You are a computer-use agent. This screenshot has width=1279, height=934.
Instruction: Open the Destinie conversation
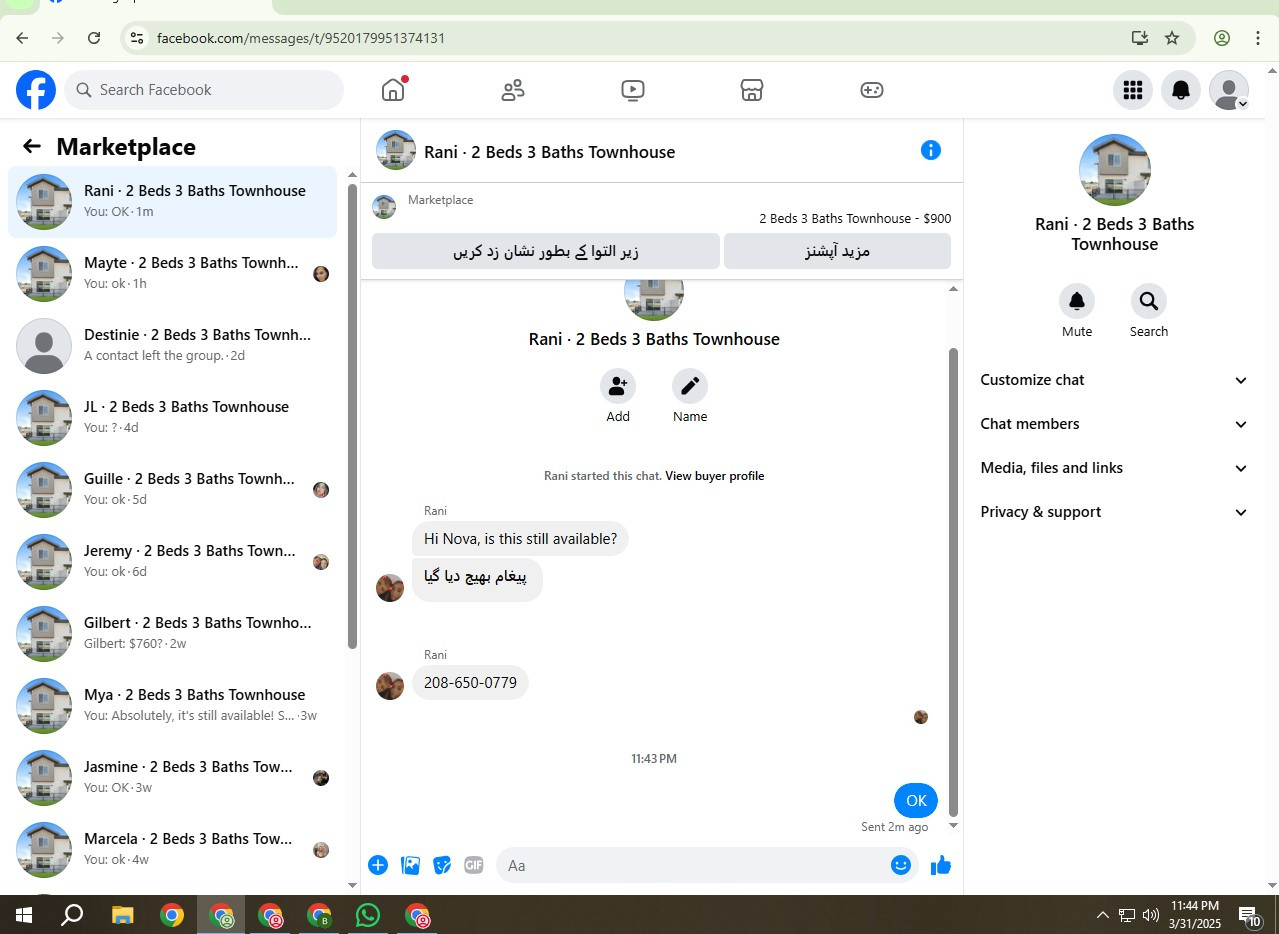click(172, 346)
